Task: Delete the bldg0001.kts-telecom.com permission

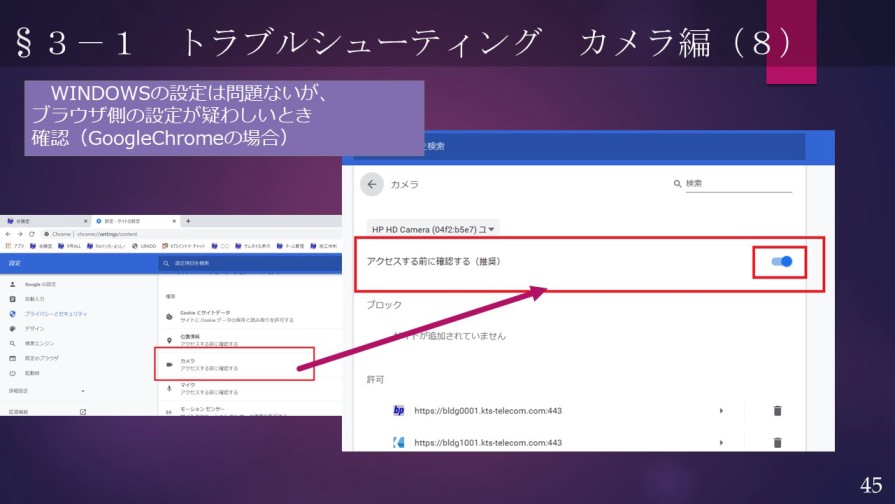Action: point(777,411)
